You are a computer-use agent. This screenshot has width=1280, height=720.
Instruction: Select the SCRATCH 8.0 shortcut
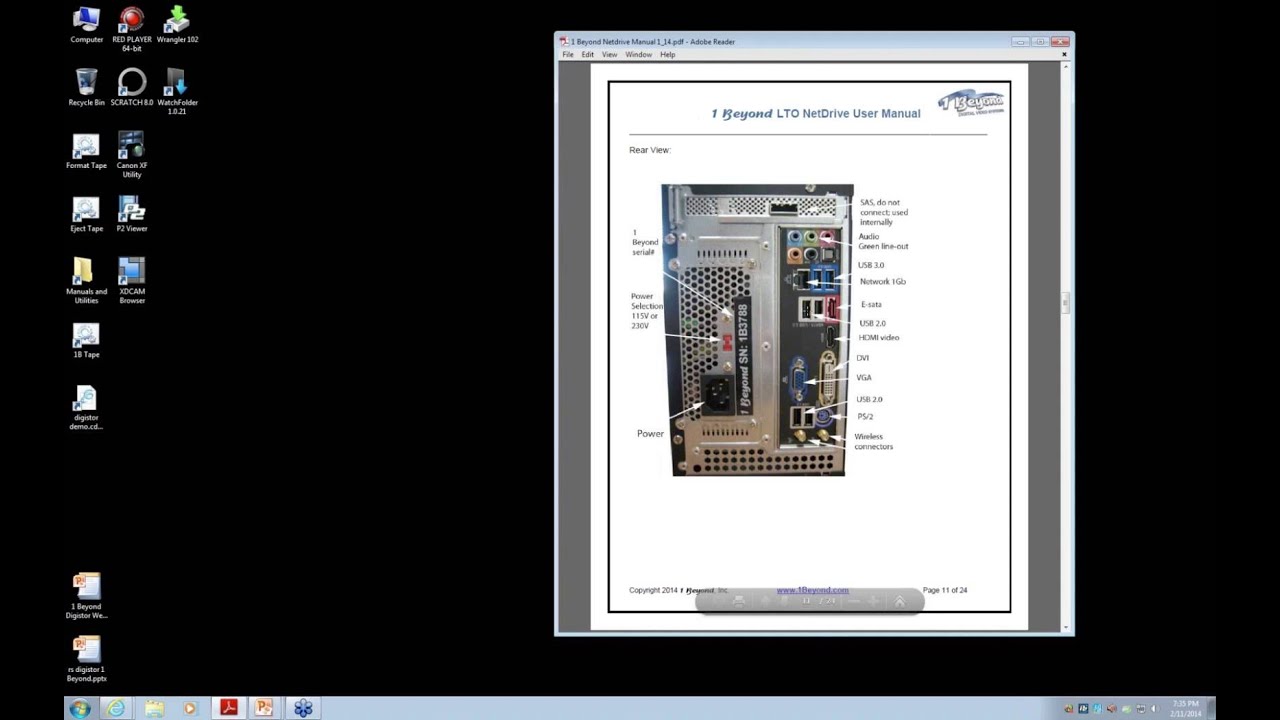click(131, 87)
